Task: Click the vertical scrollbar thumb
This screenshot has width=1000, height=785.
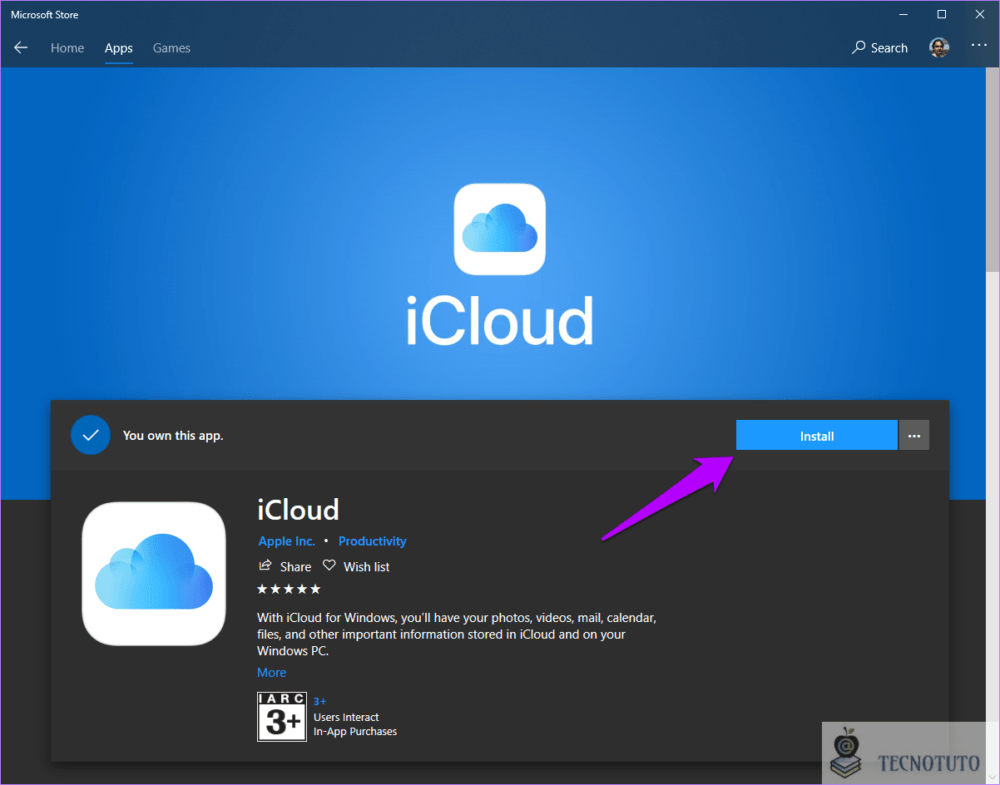Action: 992,169
